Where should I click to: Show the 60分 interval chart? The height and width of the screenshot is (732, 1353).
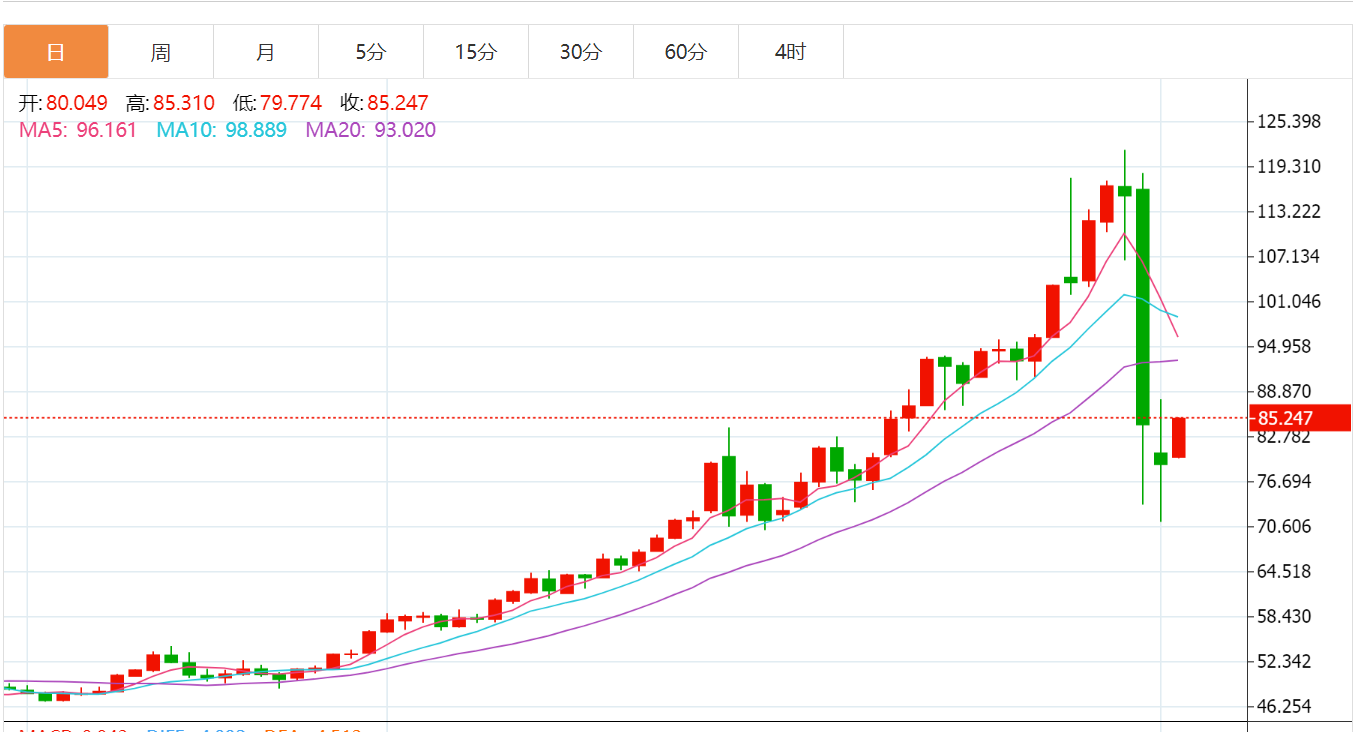point(686,52)
